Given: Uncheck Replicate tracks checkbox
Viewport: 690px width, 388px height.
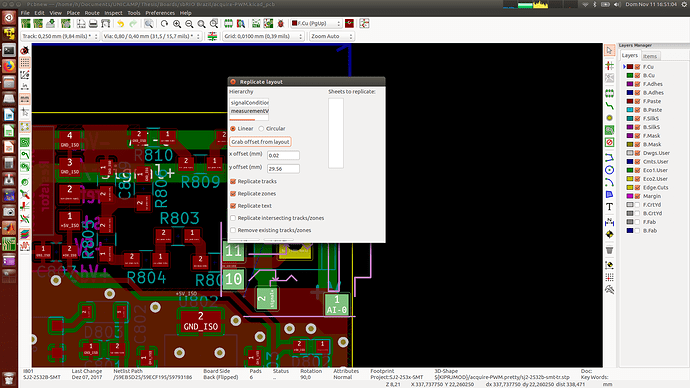Looking at the screenshot, I should [x=233, y=181].
